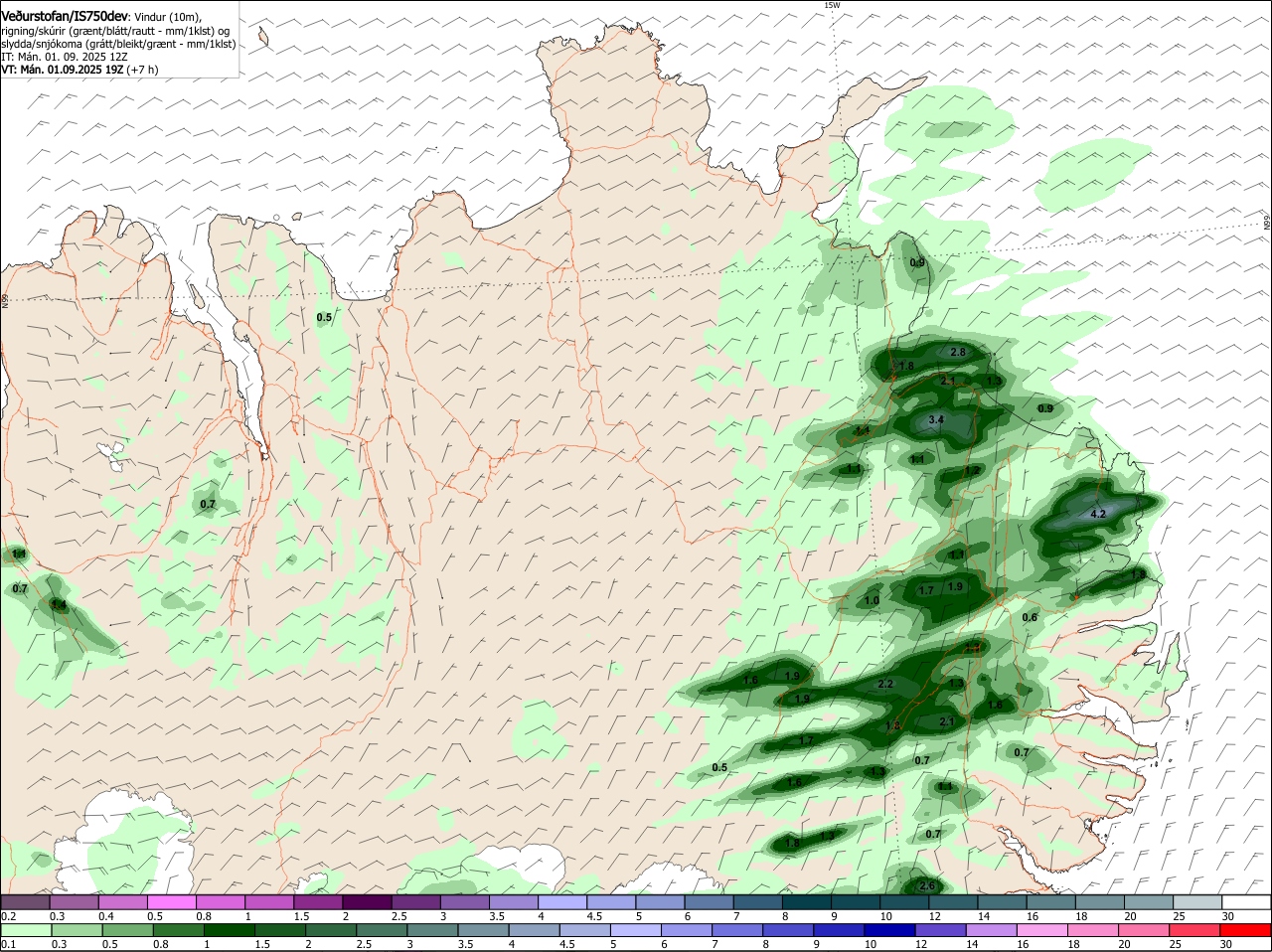This screenshot has height=952, width=1272.
Task: Select the 1.0 precipitation value label
Action: [872, 601]
